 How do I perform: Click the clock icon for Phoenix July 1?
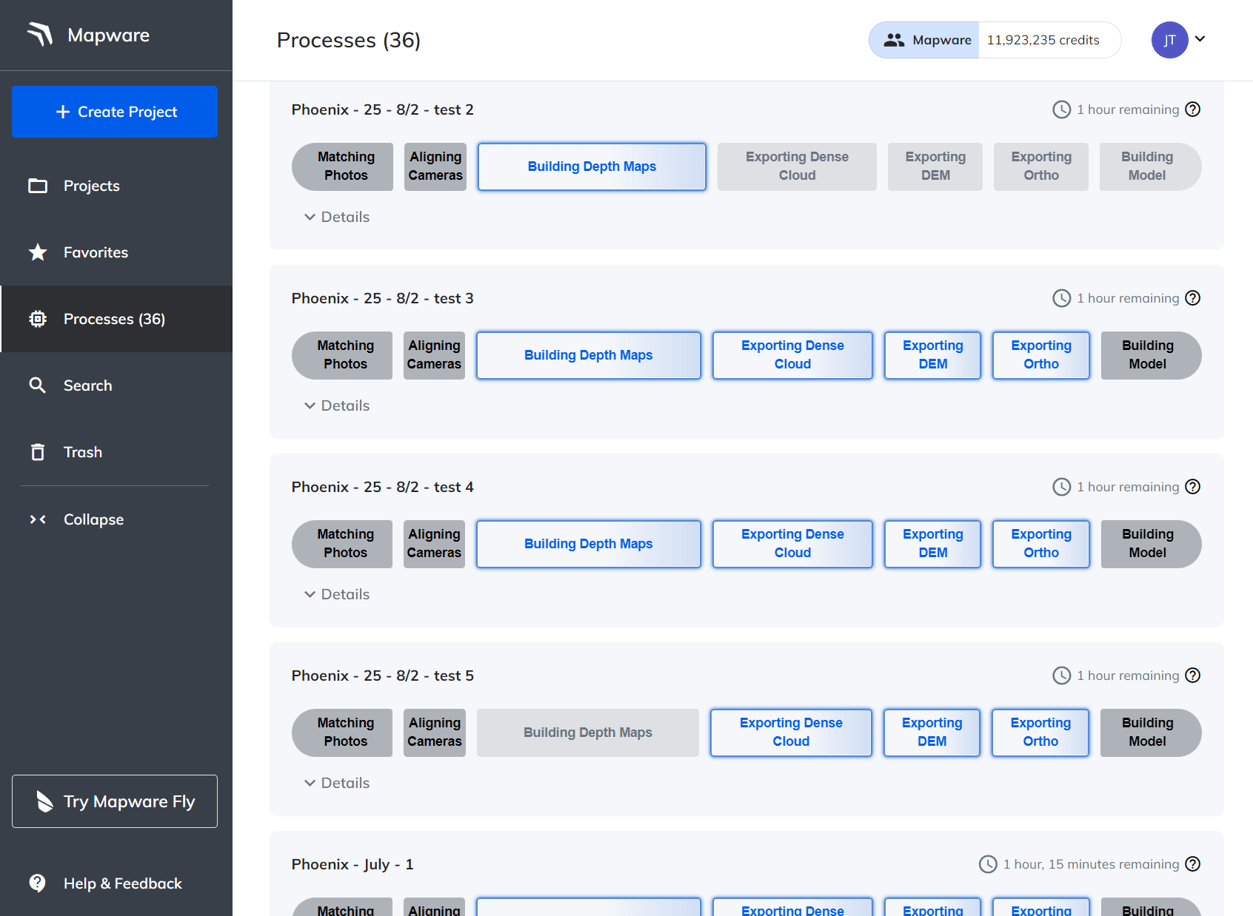click(x=987, y=864)
